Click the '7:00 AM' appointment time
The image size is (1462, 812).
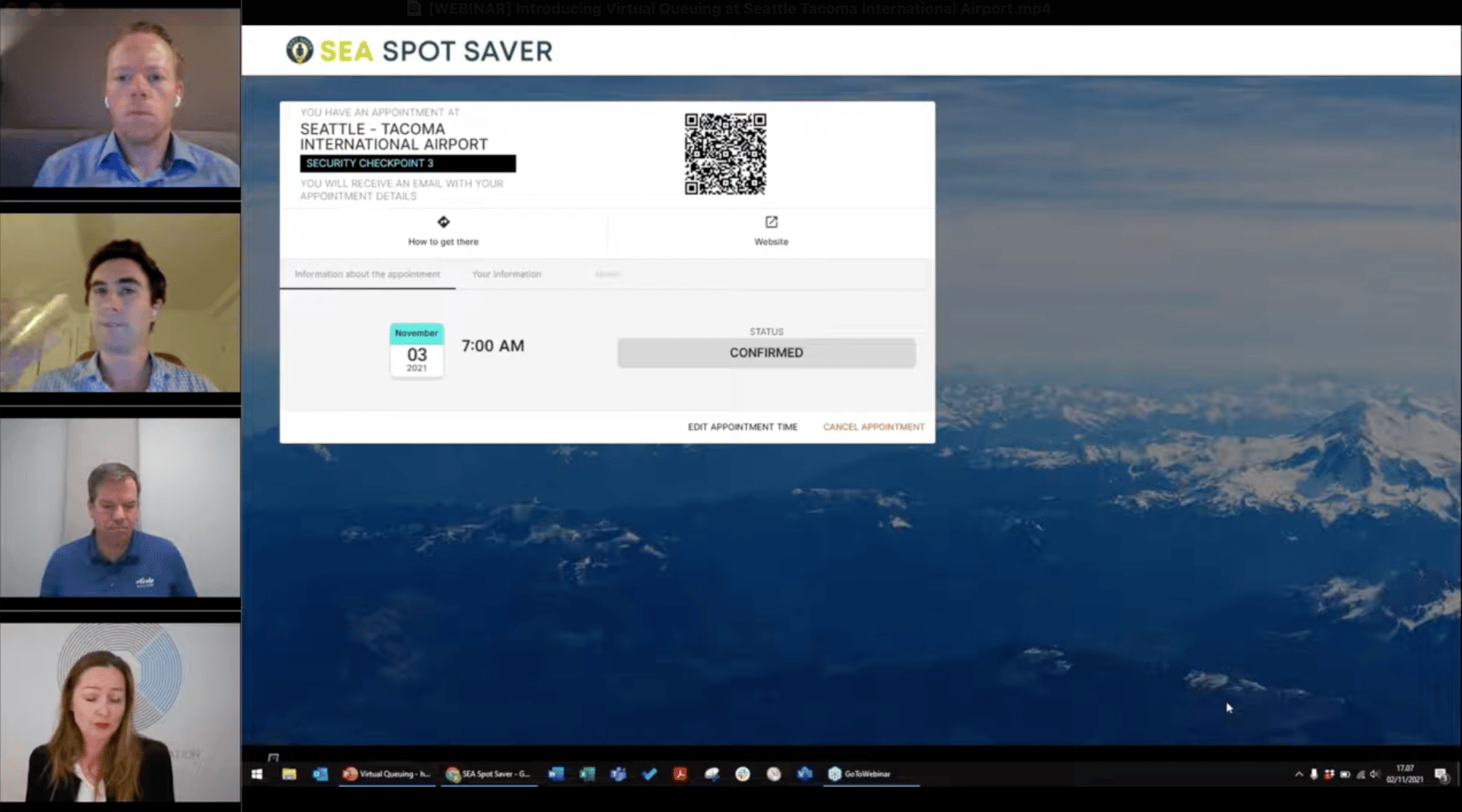(x=493, y=346)
